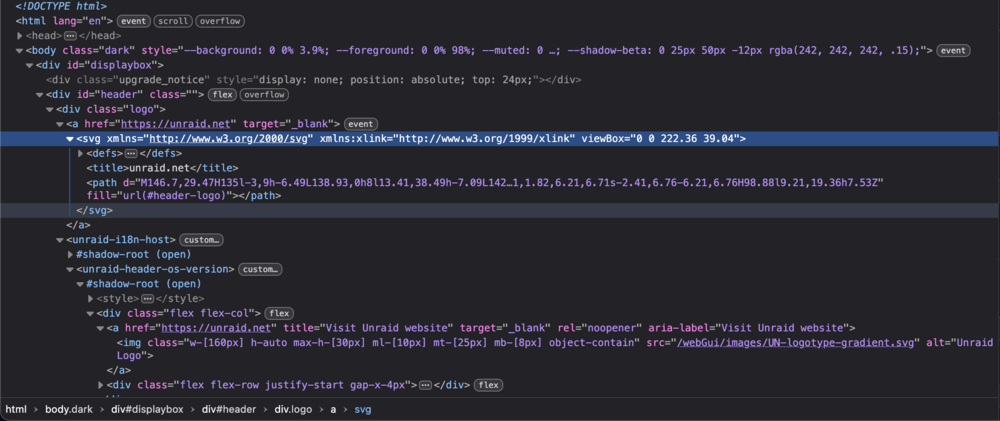Viewport: 1000px width, 421px height.
Task: Select div.logo breadcrumb
Action: pos(293,409)
